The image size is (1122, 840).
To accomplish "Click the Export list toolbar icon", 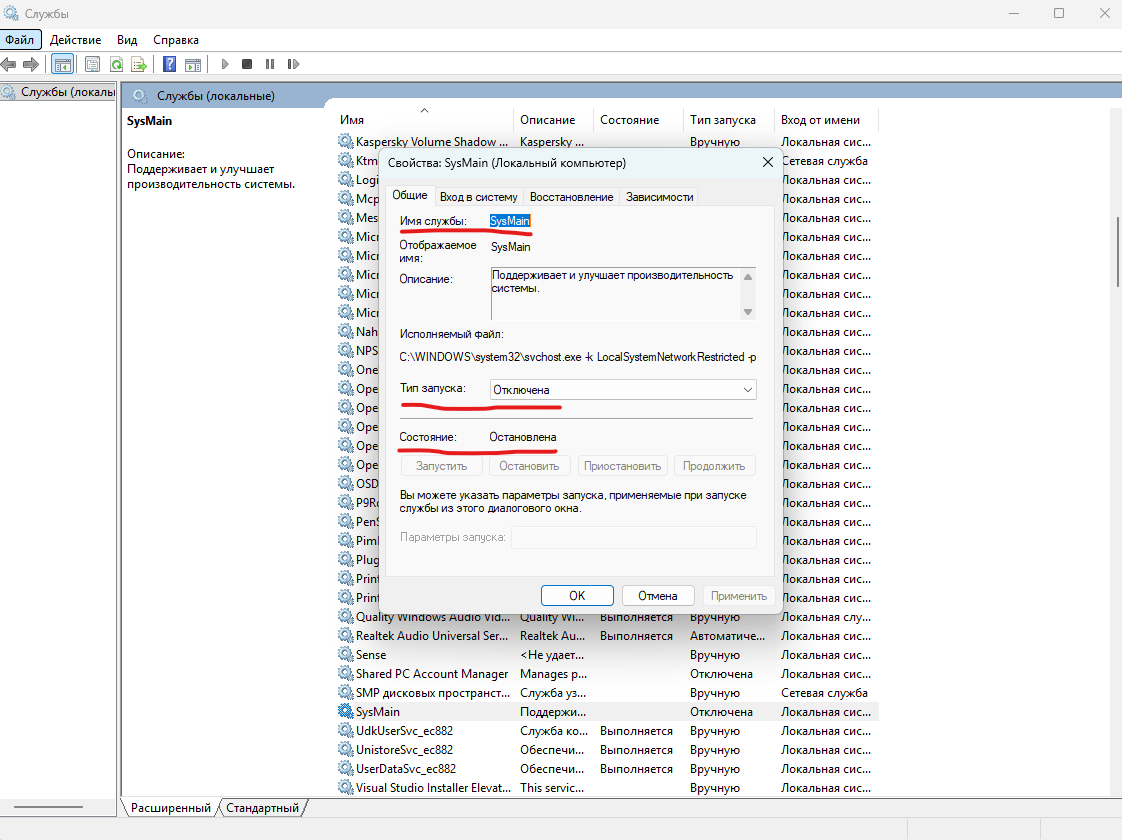I will click(x=139, y=64).
